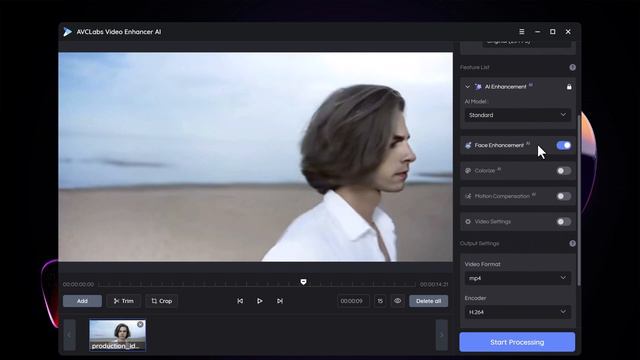Enable the Motion Compensation switch
The image size is (640, 360).
[564, 196]
